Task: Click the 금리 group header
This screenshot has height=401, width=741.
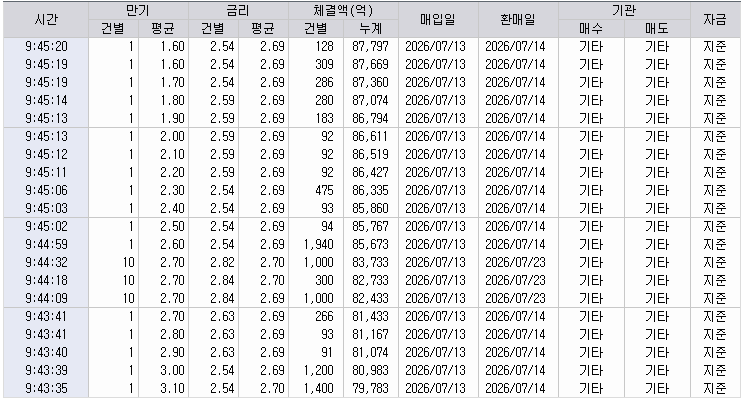Action: 238,11
